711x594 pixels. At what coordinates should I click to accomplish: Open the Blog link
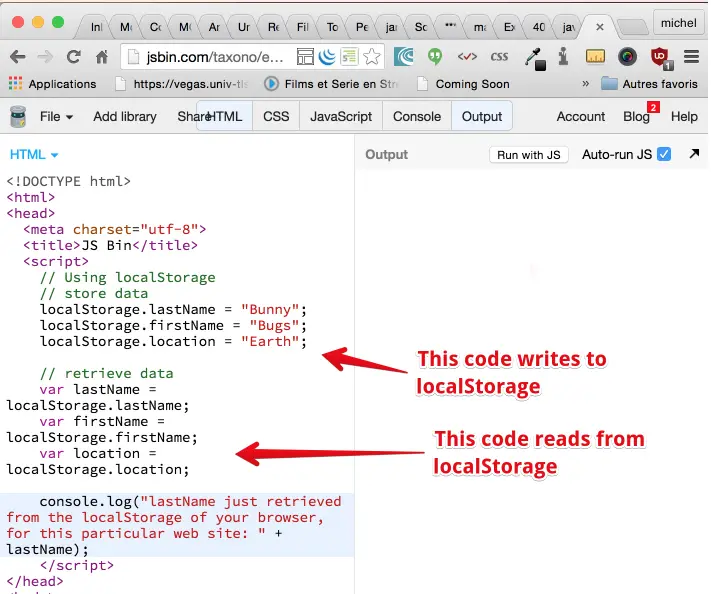636,116
